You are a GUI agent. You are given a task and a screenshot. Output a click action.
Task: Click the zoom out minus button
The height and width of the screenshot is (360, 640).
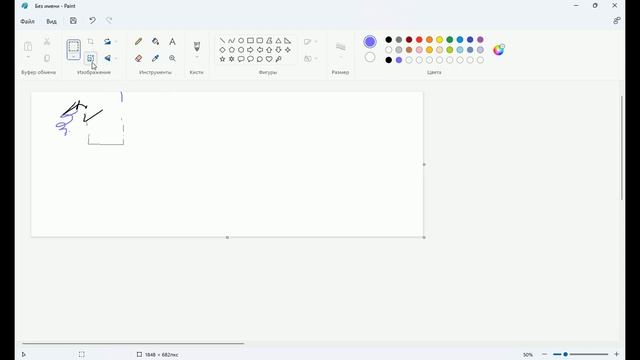(x=544, y=354)
